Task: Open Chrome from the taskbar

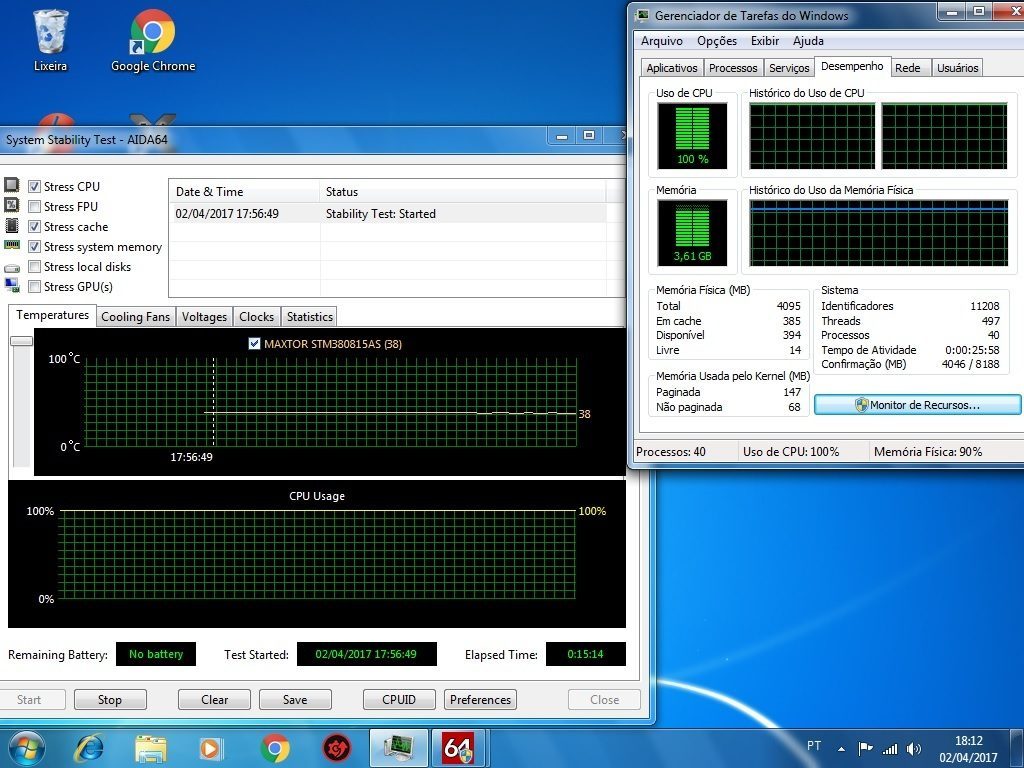Action: tap(274, 748)
